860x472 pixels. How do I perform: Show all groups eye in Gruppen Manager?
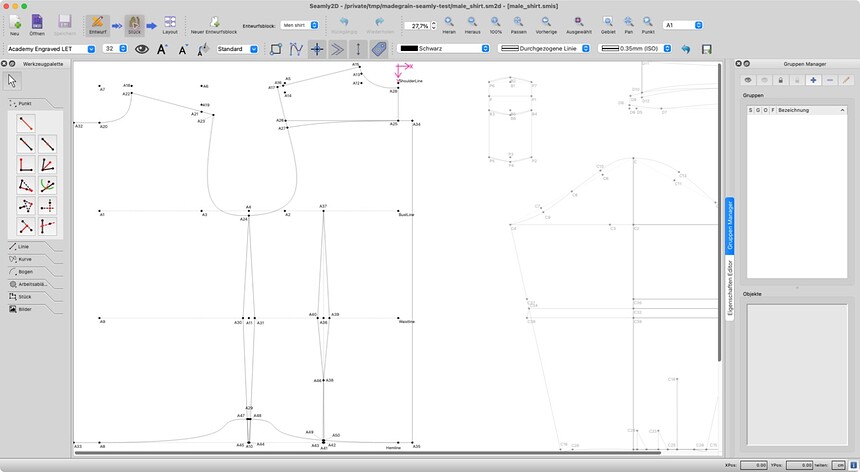748,80
